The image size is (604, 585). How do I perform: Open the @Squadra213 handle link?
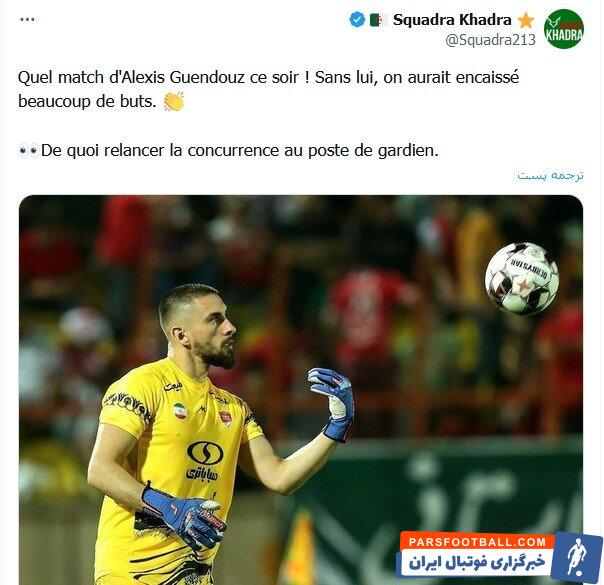(x=490, y=40)
